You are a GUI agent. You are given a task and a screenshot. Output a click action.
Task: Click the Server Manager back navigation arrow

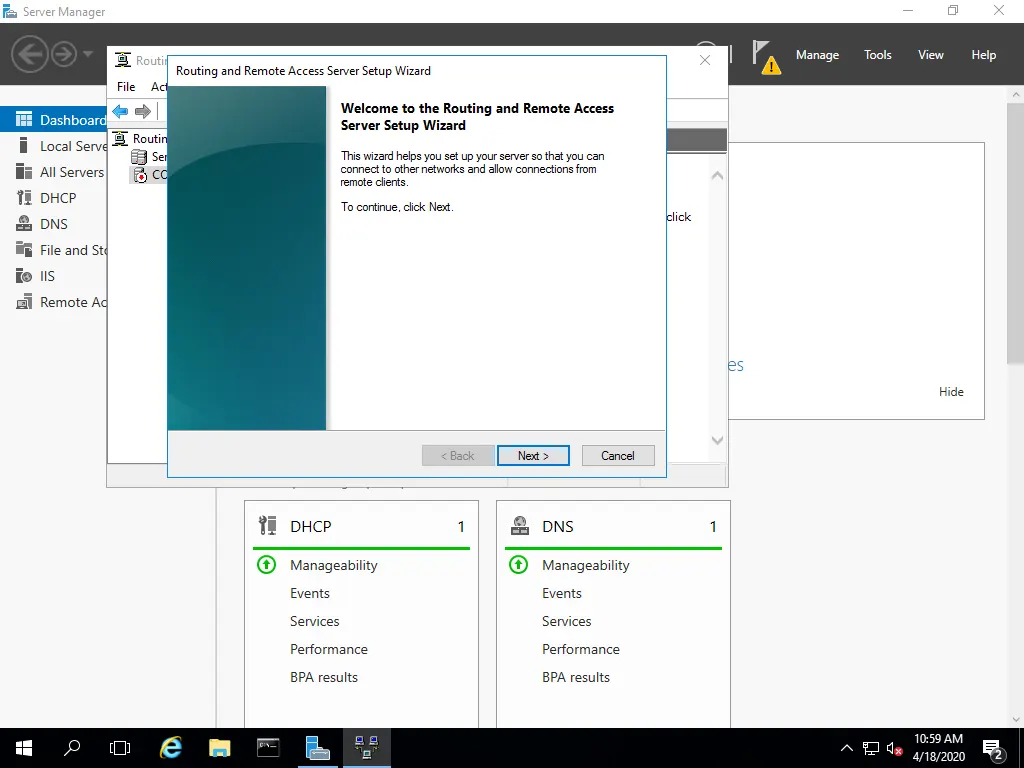(29, 54)
